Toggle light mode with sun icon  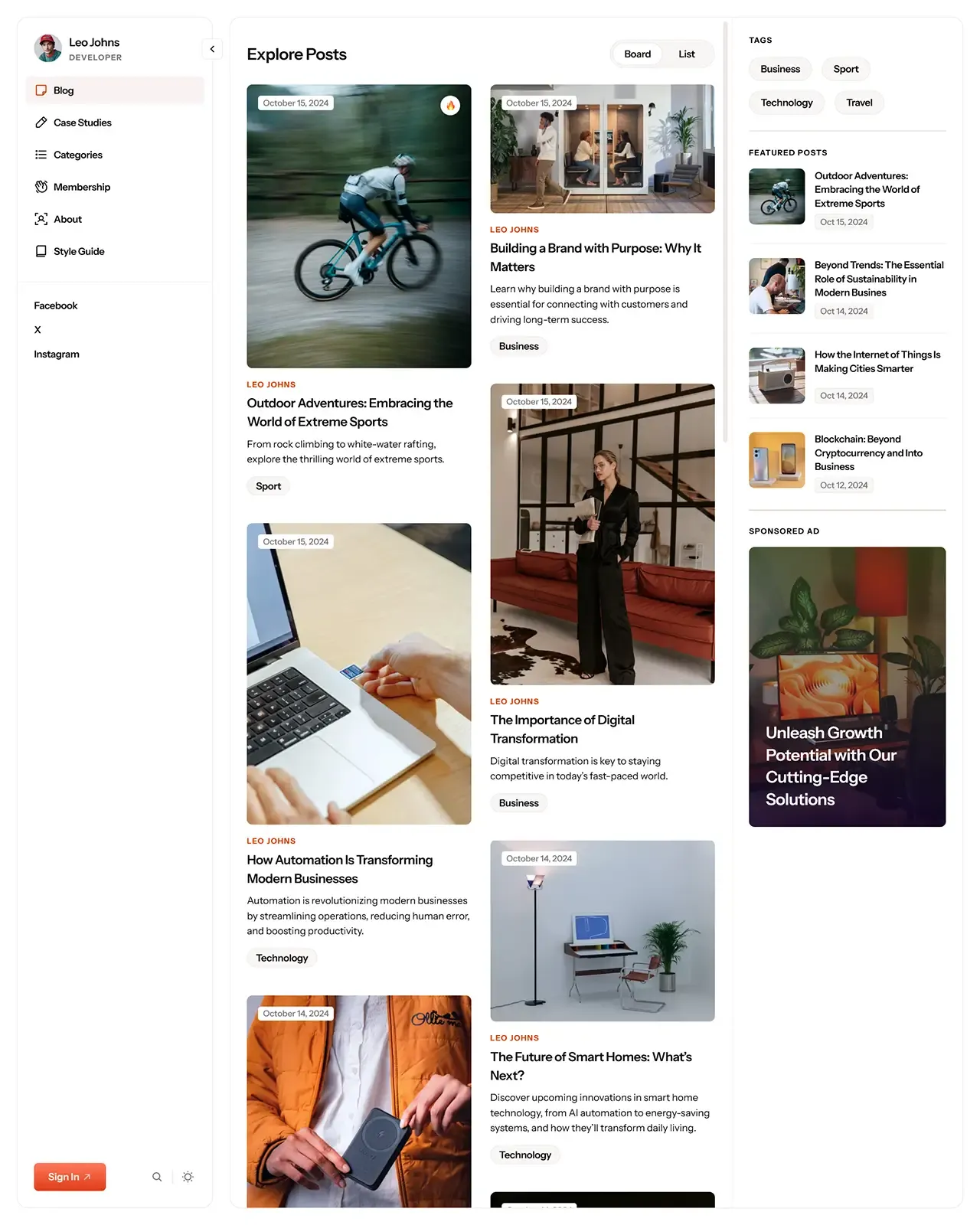pyautogui.click(x=188, y=1177)
